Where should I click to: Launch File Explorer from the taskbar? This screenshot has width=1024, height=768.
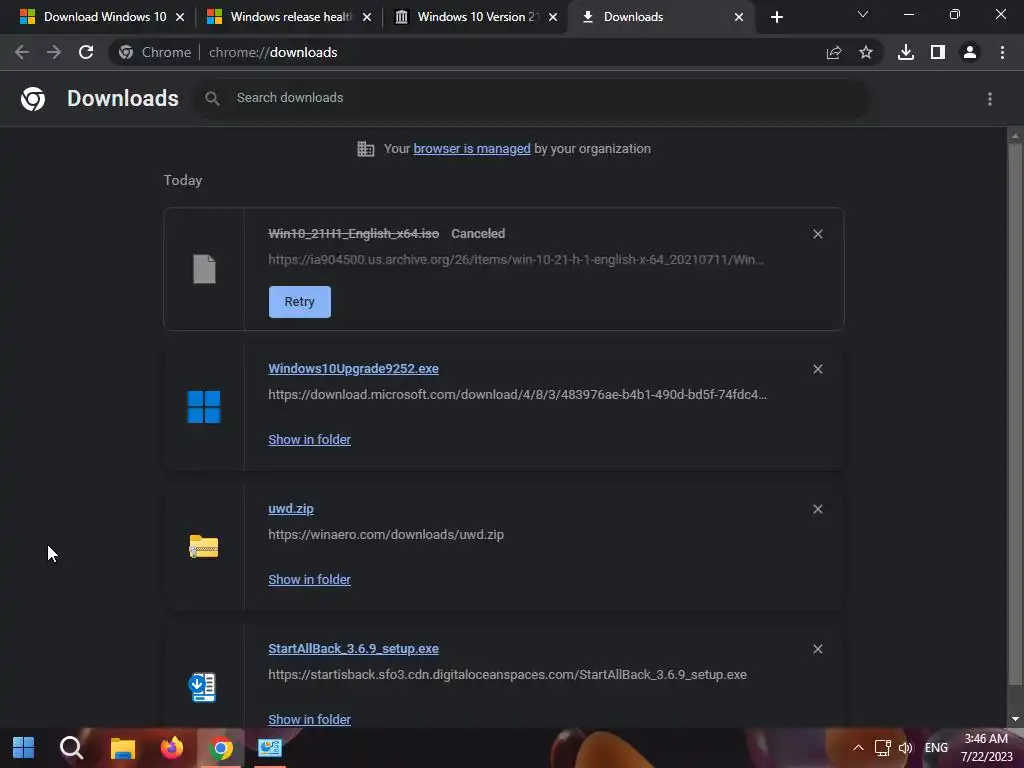[122, 748]
